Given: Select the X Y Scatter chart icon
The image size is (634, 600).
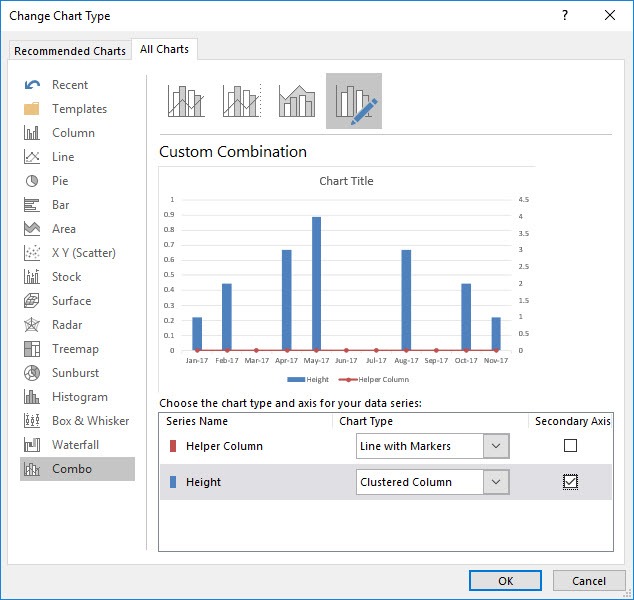Looking at the screenshot, I should tap(32, 253).
